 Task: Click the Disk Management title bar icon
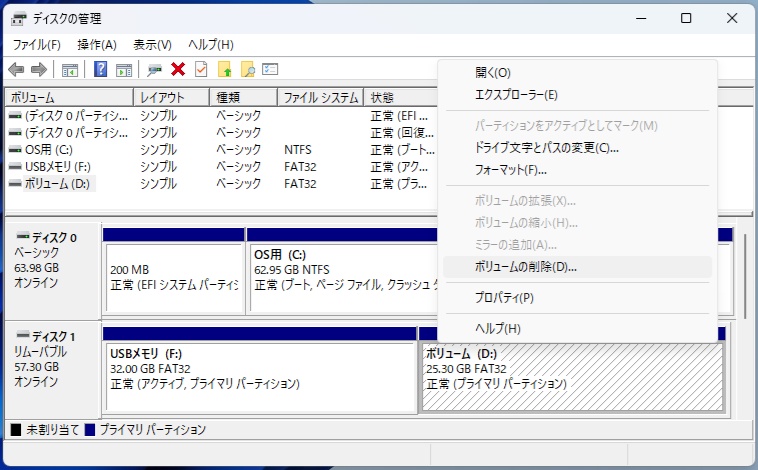[x=18, y=19]
